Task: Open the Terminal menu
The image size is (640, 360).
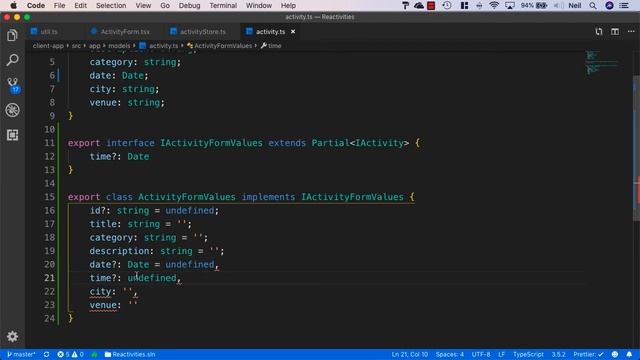Action: [x=223, y=6]
